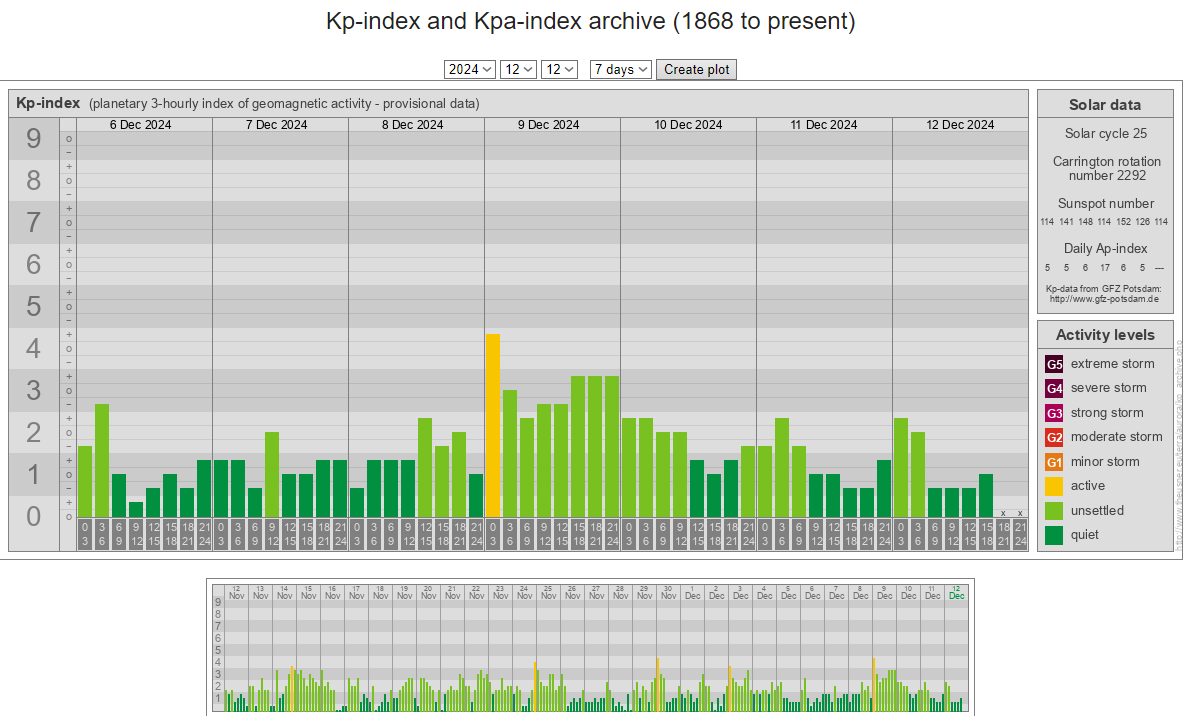
Task: Open the month dropdown beside the year
Action: click(x=518, y=69)
